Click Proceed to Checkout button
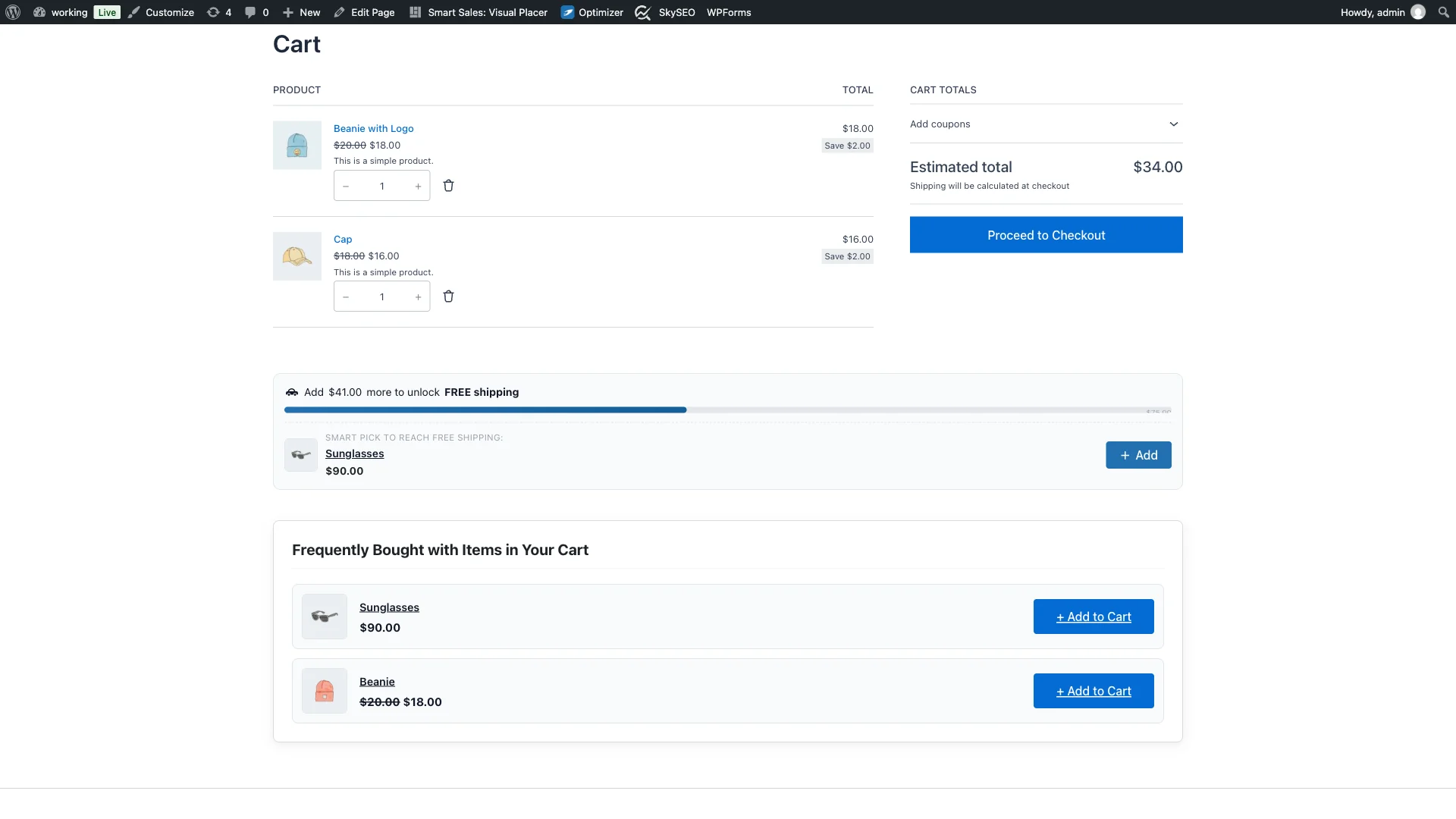1456x819 pixels. coord(1046,235)
